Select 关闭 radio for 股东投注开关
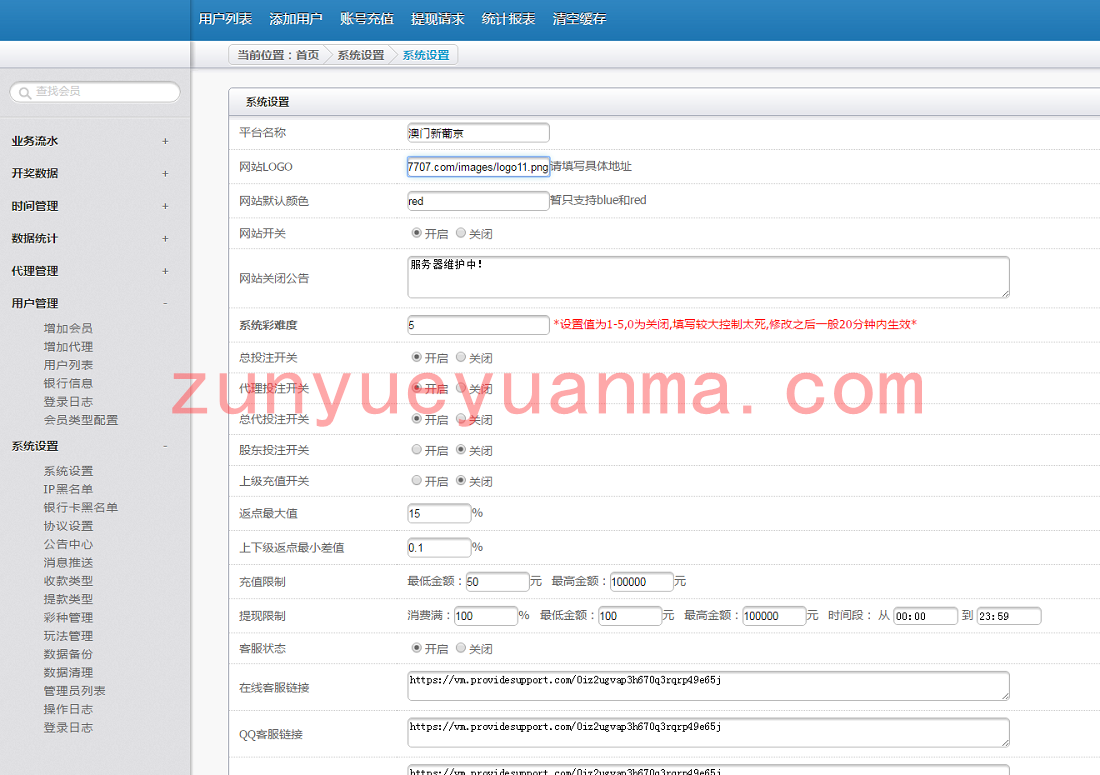Image resolution: width=1100 pixels, height=775 pixels. 461,450
